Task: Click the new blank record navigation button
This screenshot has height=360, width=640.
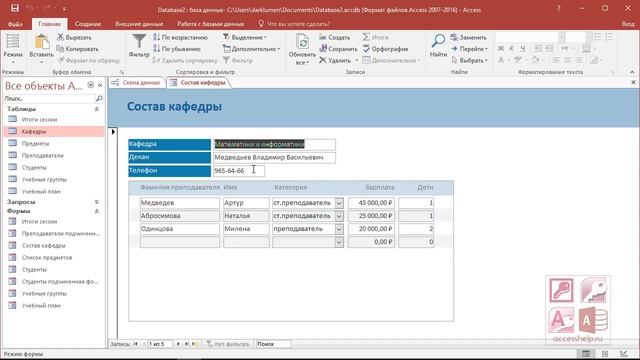Action: point(196,344)
